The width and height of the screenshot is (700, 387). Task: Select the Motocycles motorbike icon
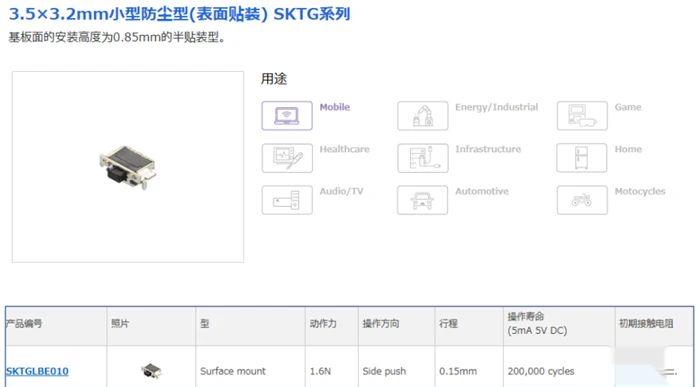point(582,200)
